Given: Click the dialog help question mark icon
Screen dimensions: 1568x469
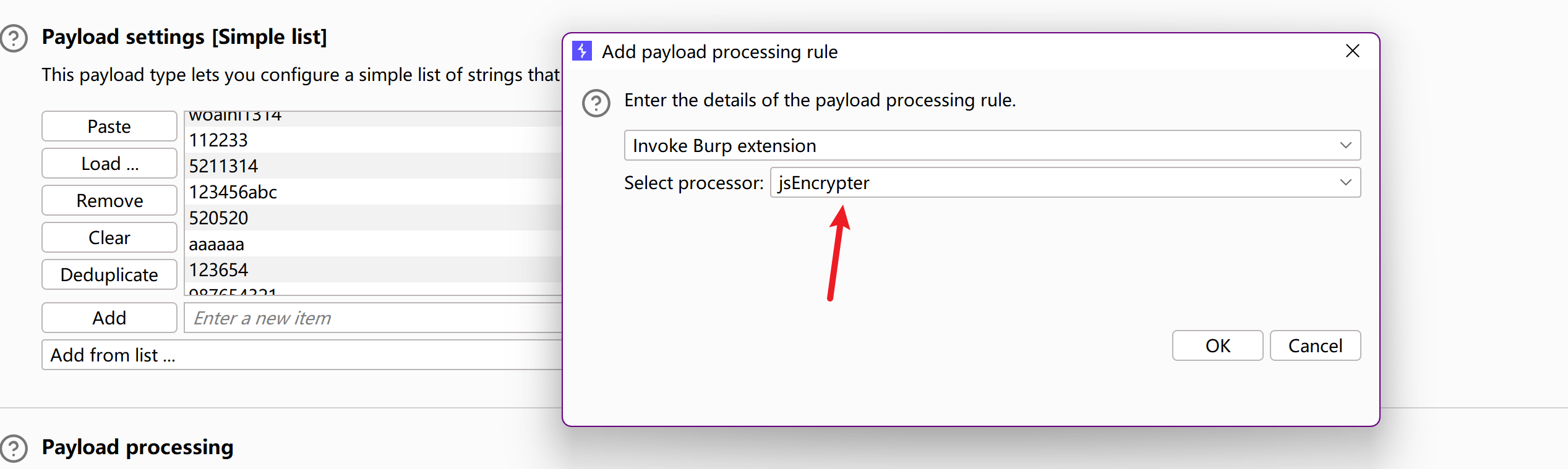Looking at the screenshot, I should 596,103.
